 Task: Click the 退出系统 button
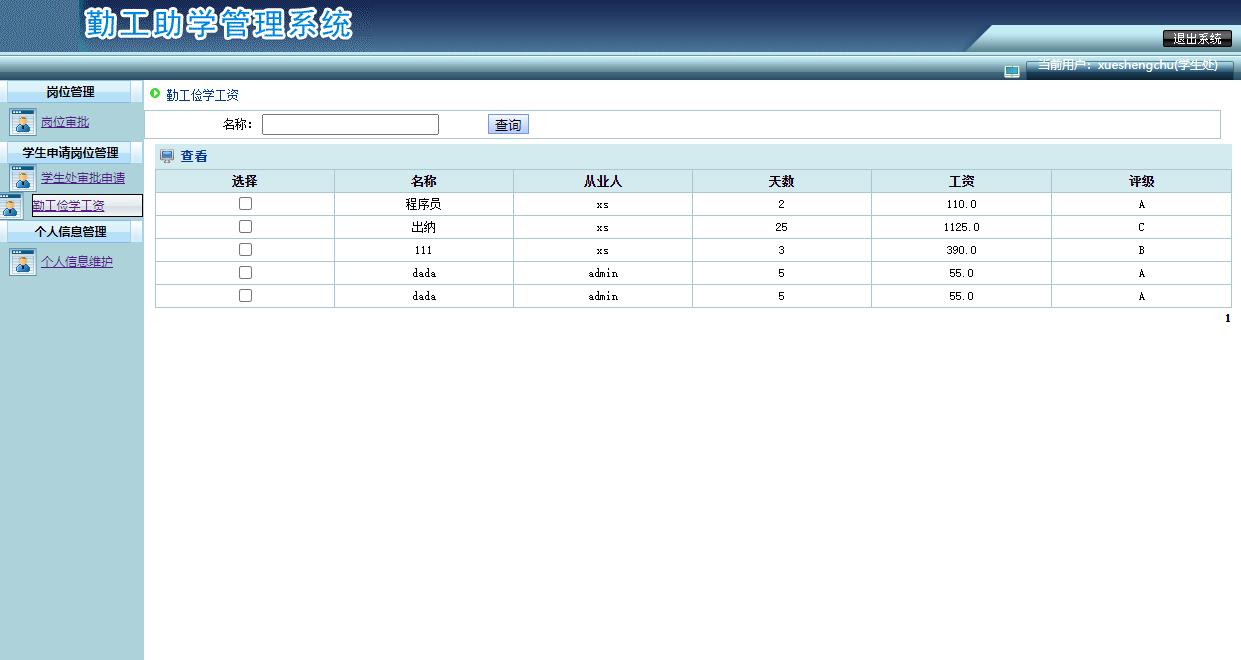tap(1199, 39)
